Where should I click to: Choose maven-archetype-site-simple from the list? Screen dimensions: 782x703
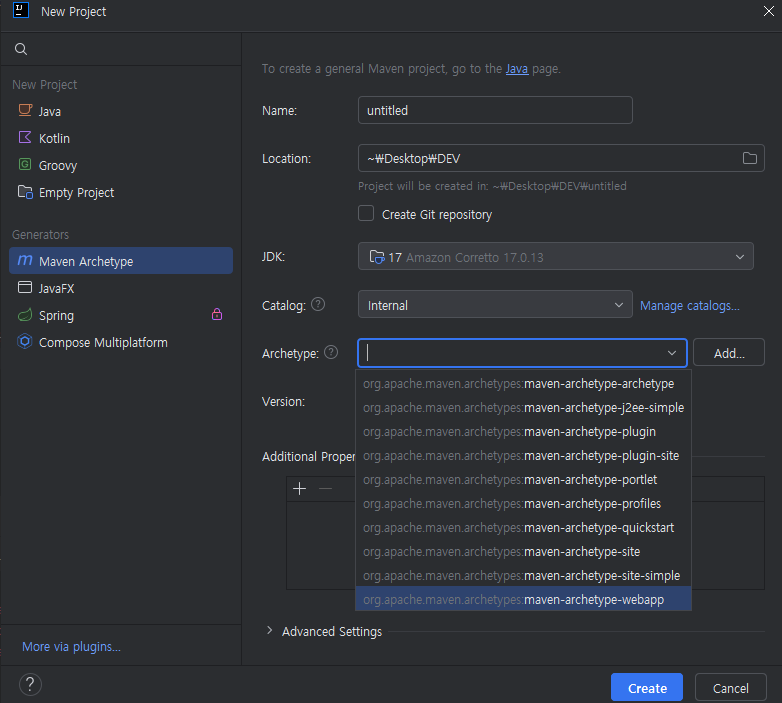pyautogui.click(x=523, y=575)
